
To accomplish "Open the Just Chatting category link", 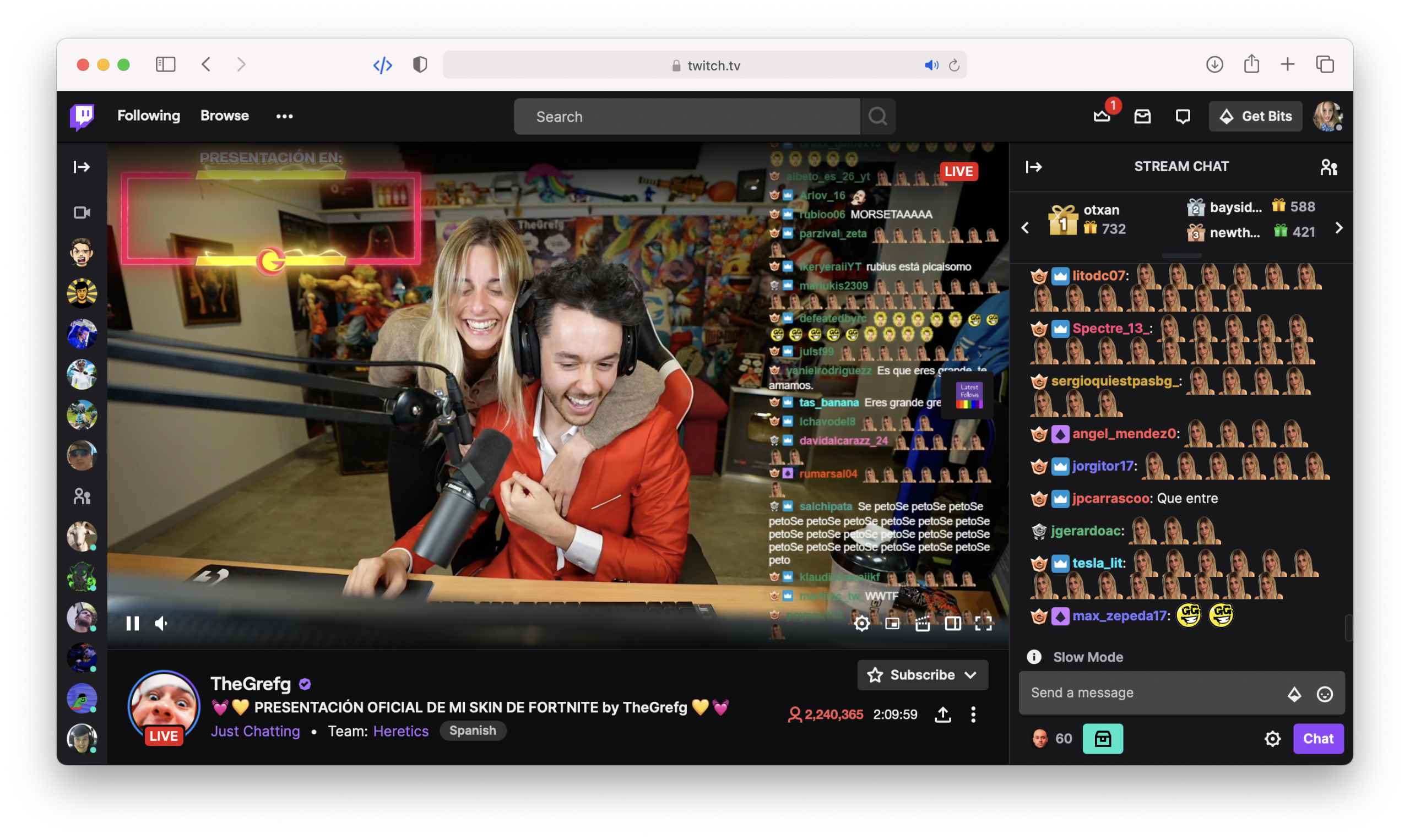I will coord(255,731).
